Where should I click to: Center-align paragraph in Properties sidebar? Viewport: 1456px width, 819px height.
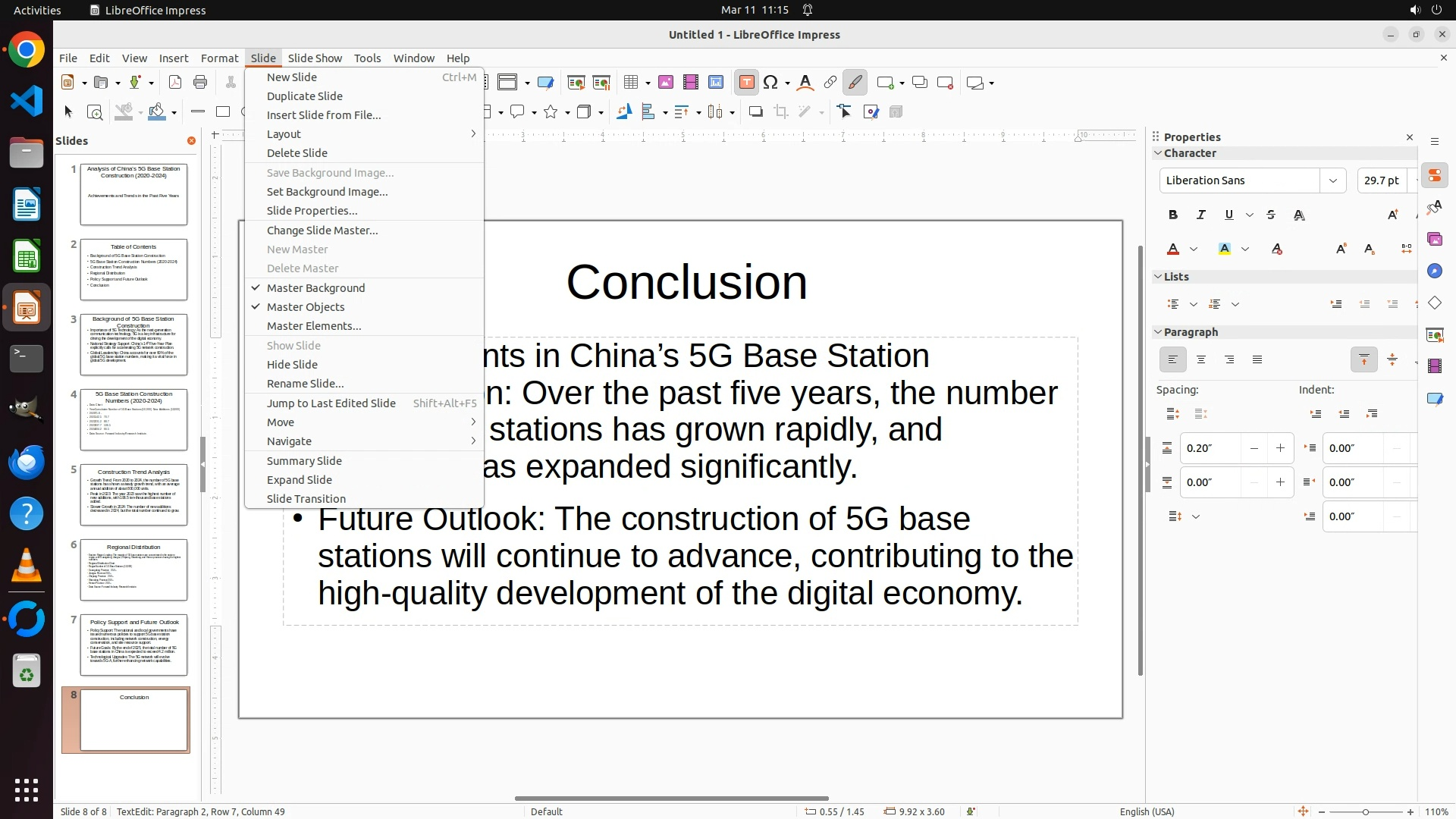click(1201, 359)
